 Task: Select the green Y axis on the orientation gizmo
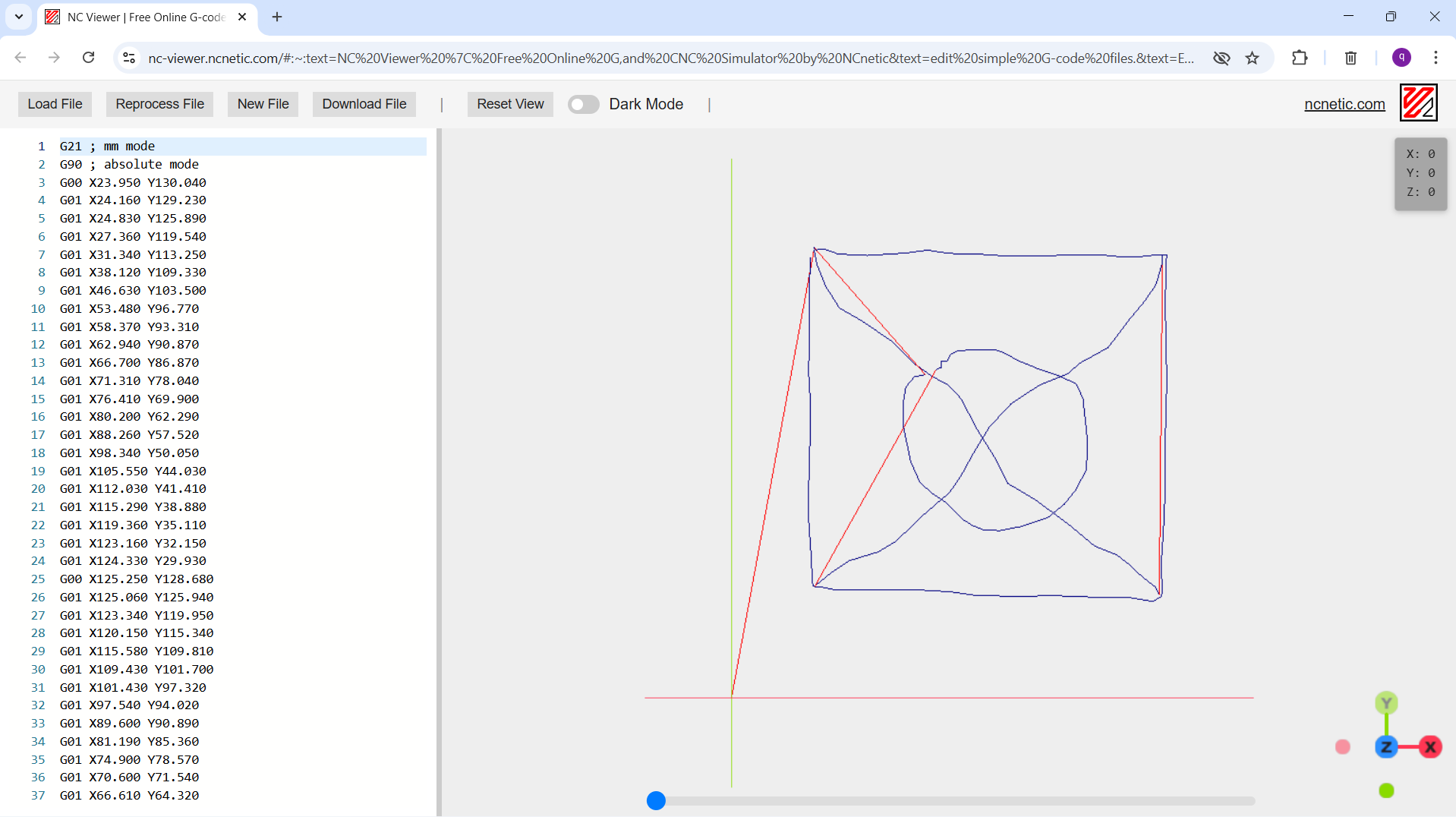point(1386,702)
